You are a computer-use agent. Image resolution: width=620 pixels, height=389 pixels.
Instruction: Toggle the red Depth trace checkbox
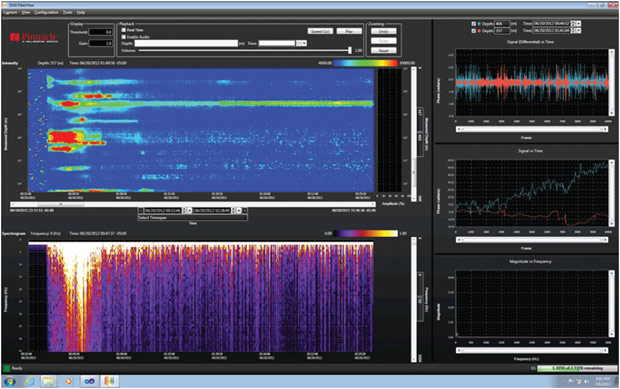pyautogui.click(x=474, y=30)
